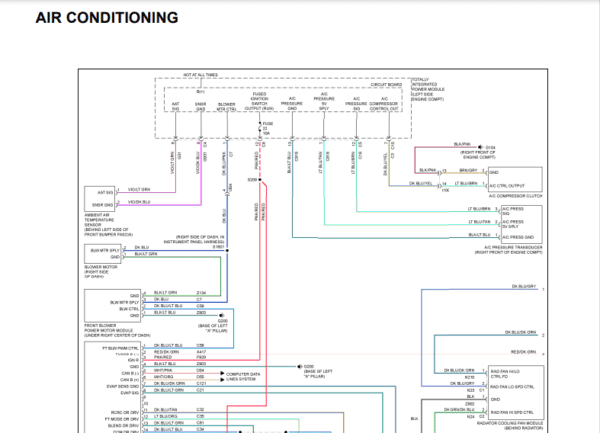Screen dimensions: 600x433
Task: Click the "A417" circuit code
Action: pos(201,352)
